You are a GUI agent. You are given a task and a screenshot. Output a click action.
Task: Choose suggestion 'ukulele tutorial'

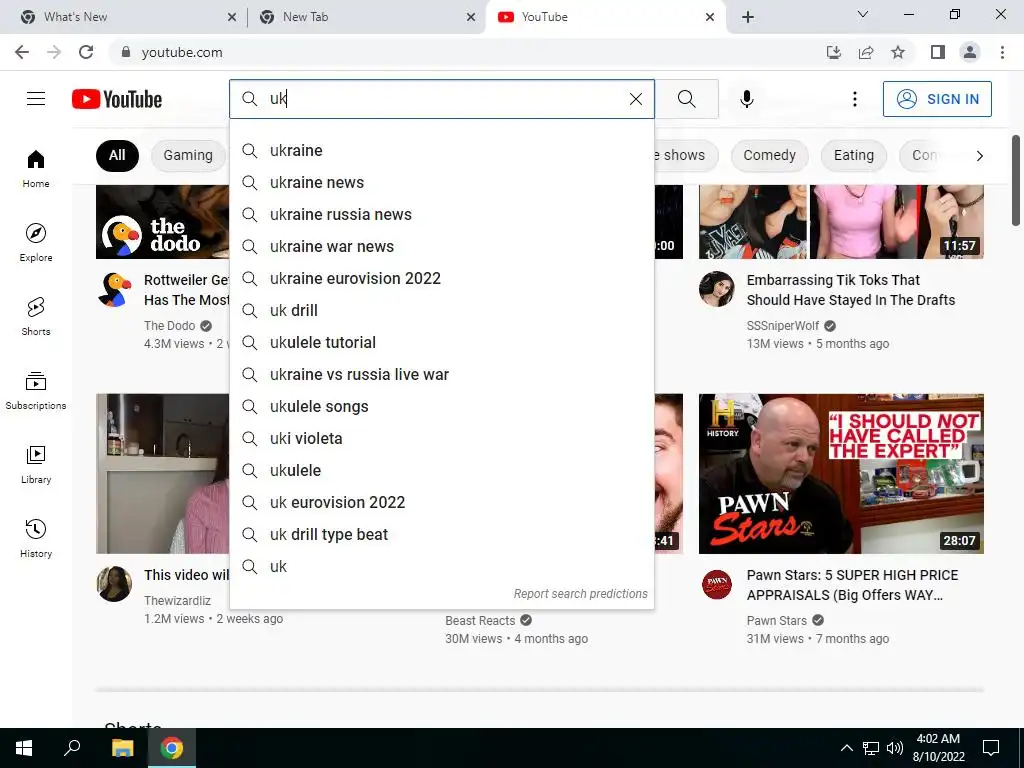coord(442,342)
